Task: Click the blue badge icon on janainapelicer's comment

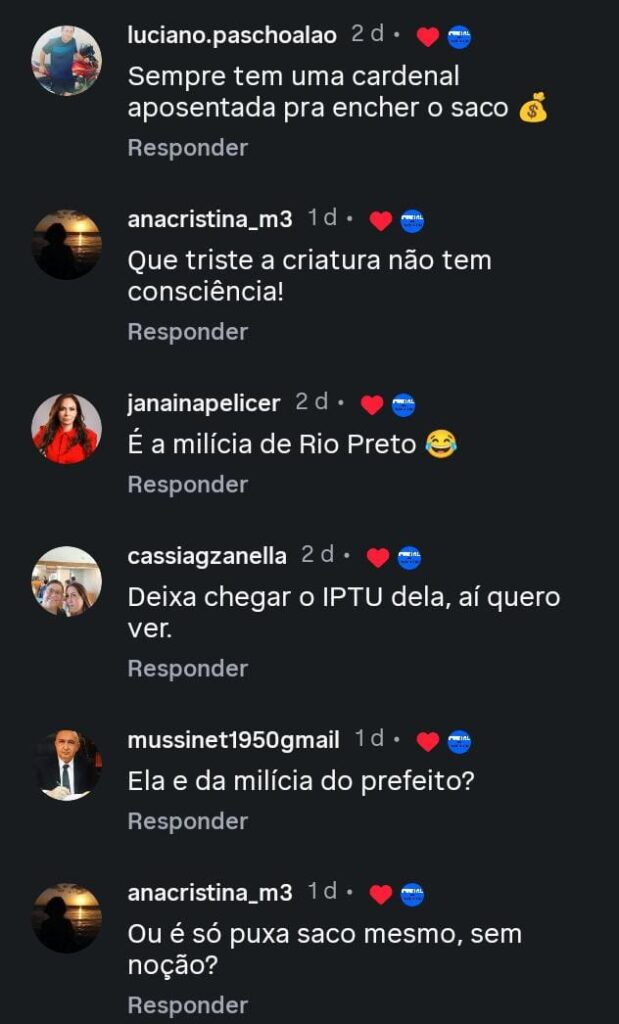Action: coord(404,405)
